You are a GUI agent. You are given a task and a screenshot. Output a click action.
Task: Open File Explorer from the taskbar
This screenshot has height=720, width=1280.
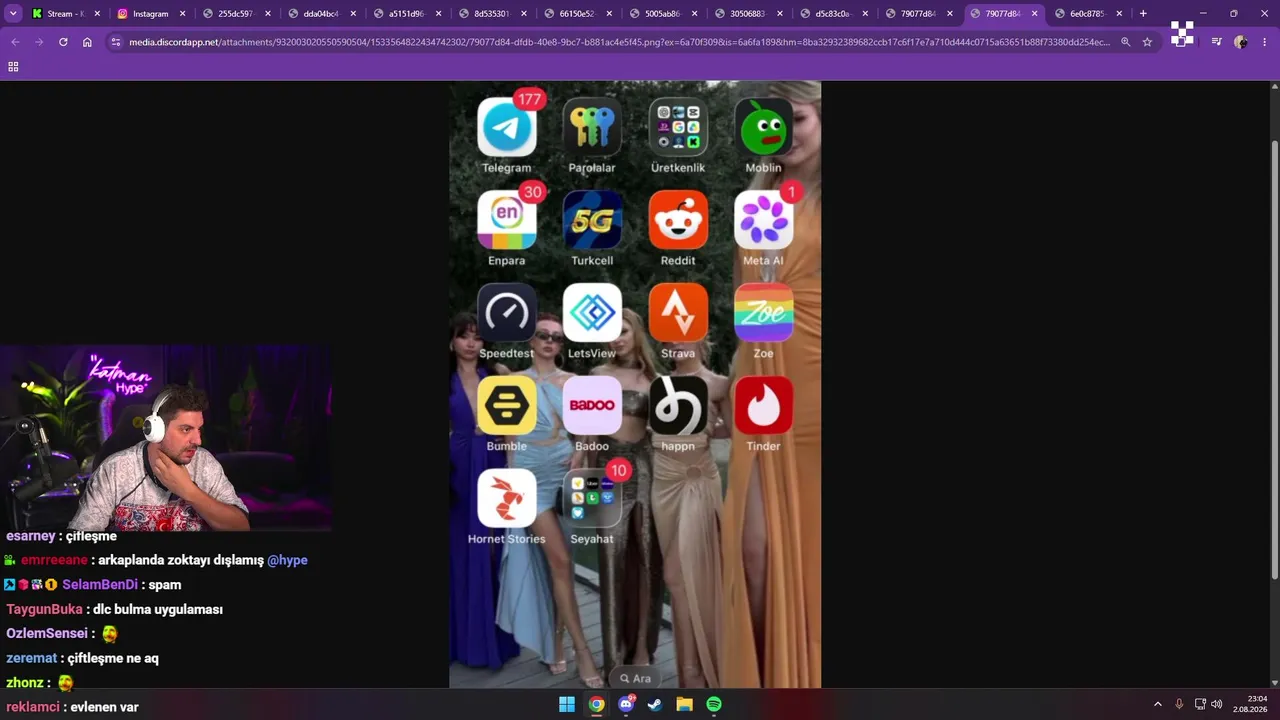[684, 704]
